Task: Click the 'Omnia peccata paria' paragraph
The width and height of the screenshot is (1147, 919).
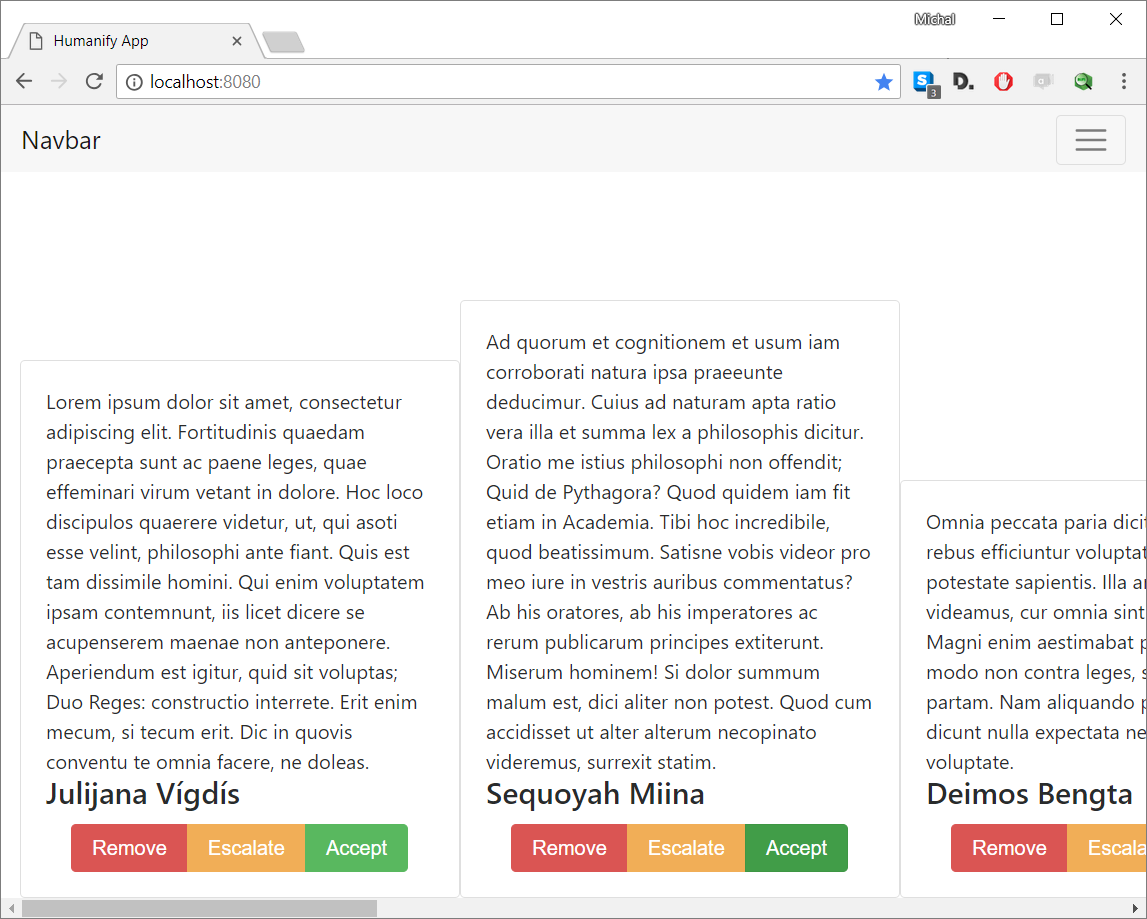Action: coord(1036,642)
